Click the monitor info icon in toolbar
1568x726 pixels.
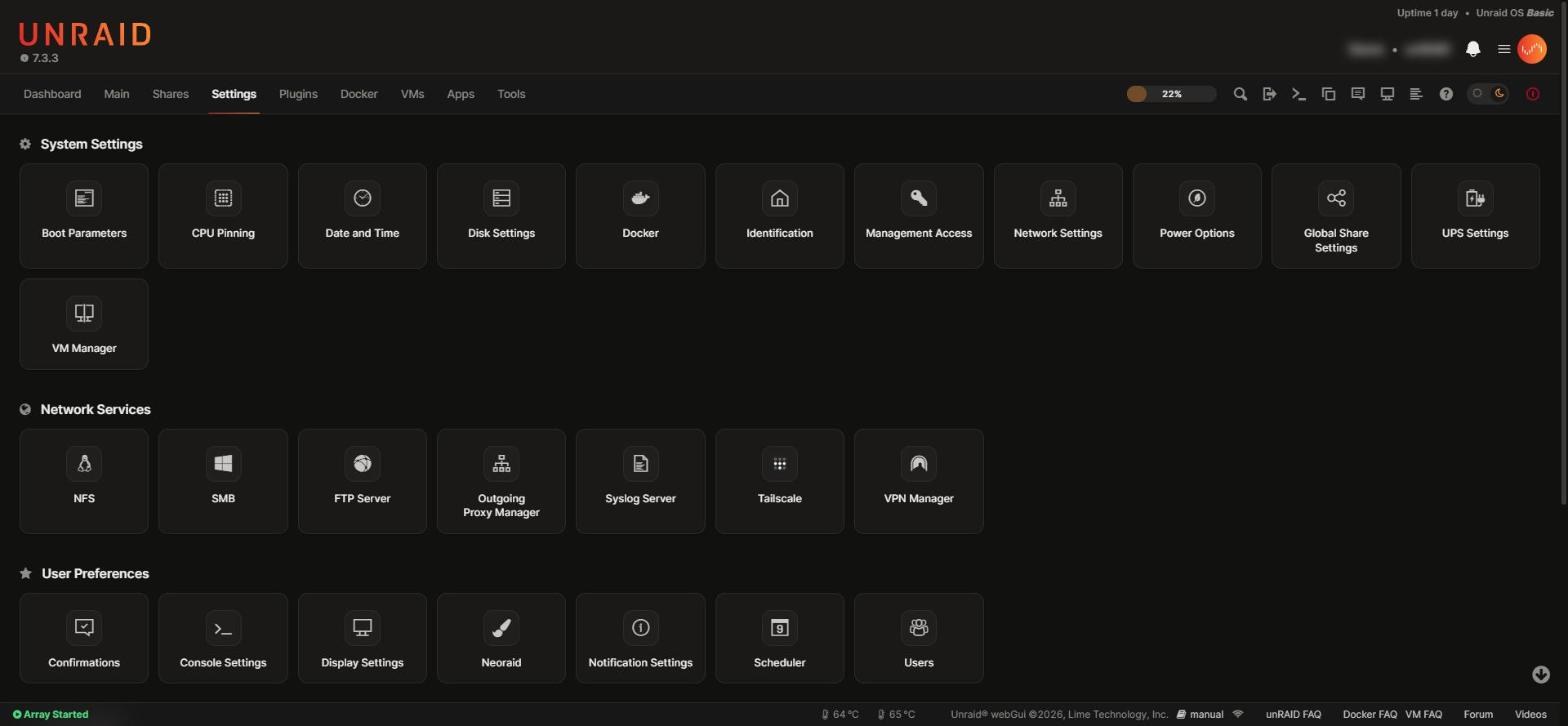coord(1387,94)
